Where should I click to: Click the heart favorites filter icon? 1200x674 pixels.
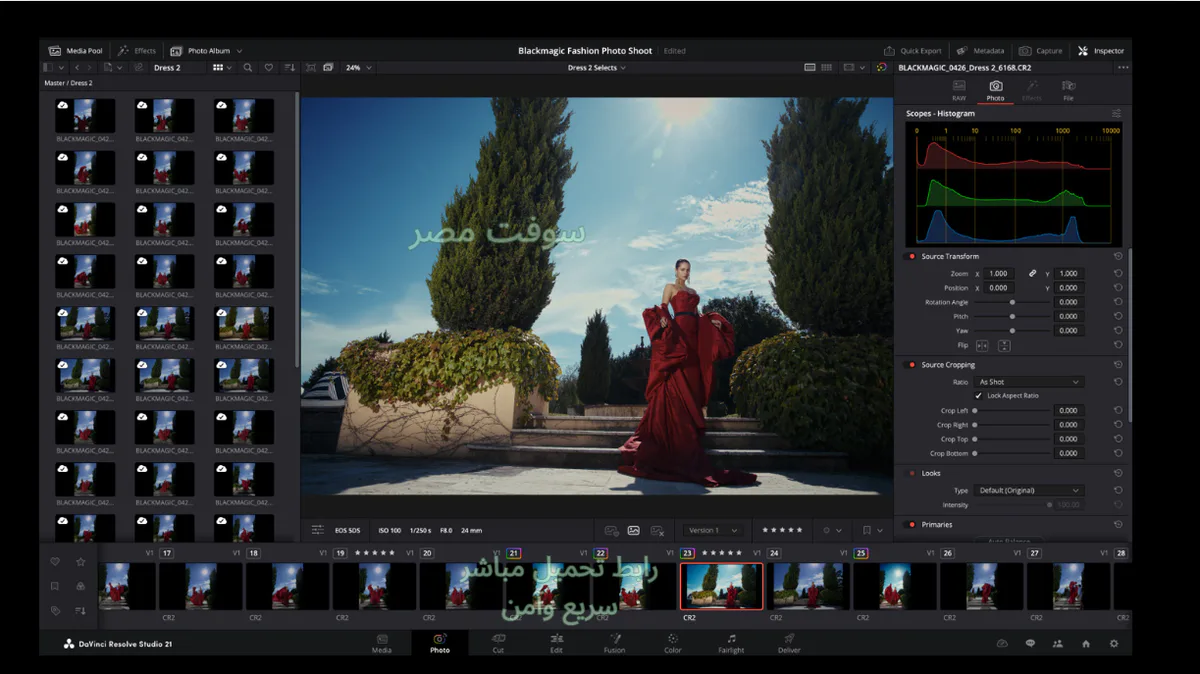[268, 68]
